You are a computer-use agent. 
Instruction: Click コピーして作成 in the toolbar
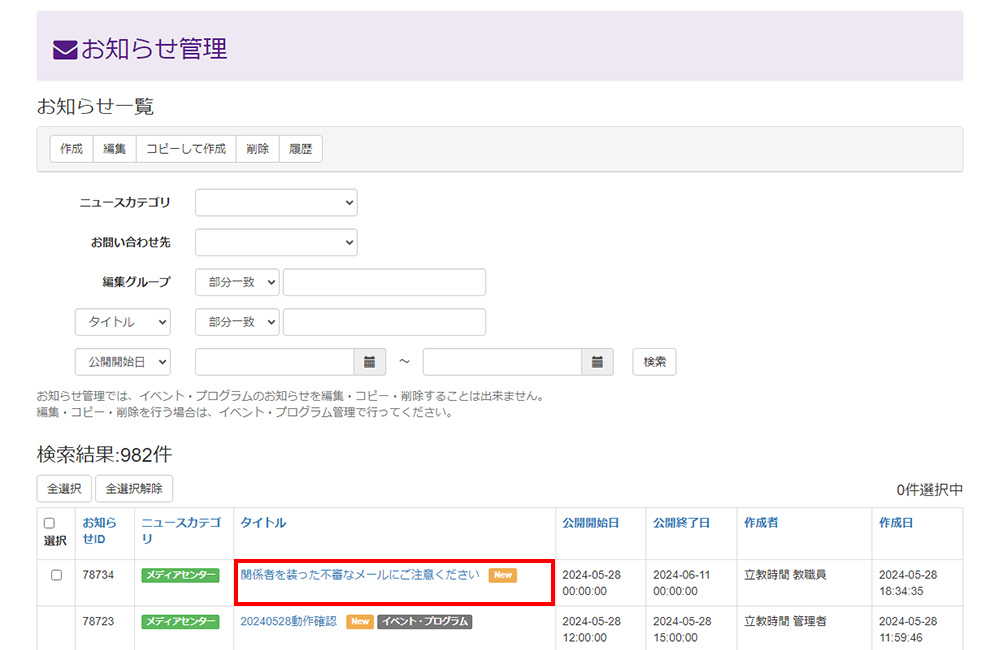tap(186, 149)
